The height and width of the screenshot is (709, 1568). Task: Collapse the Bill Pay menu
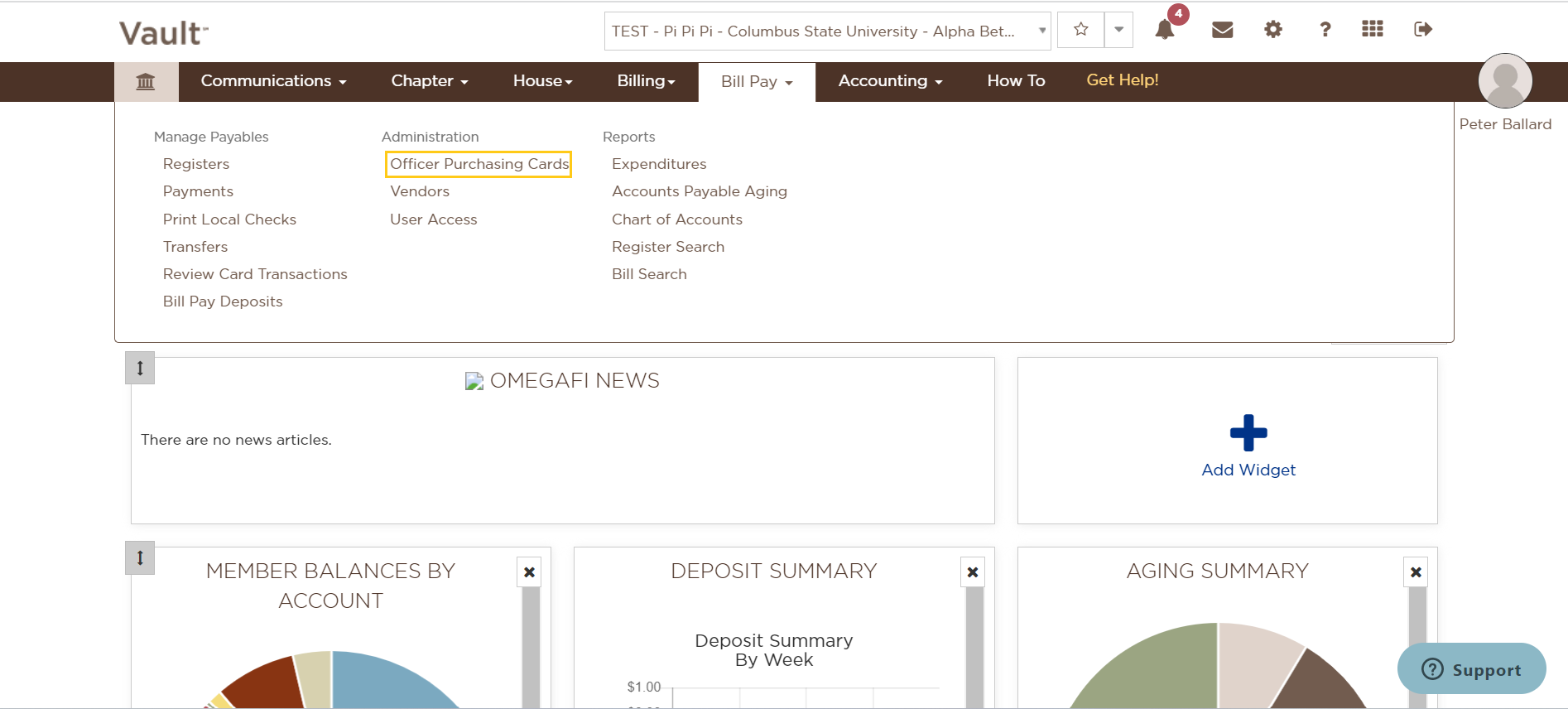pyautogui.click(x=757, y=82)
